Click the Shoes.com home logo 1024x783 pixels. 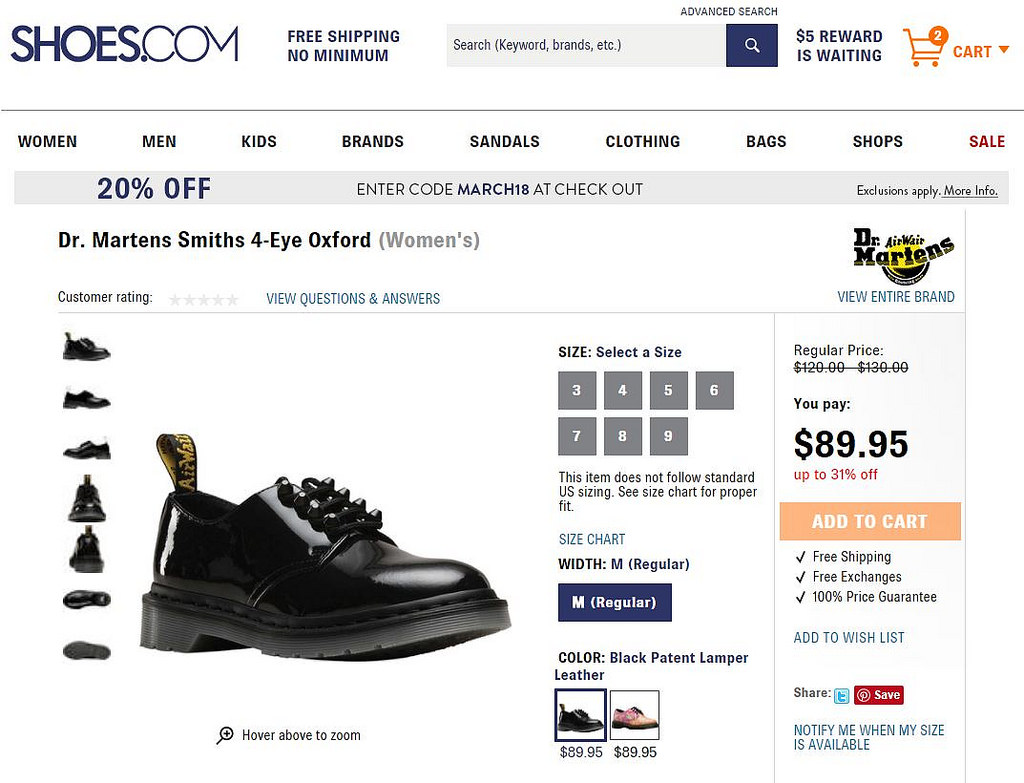125,45
